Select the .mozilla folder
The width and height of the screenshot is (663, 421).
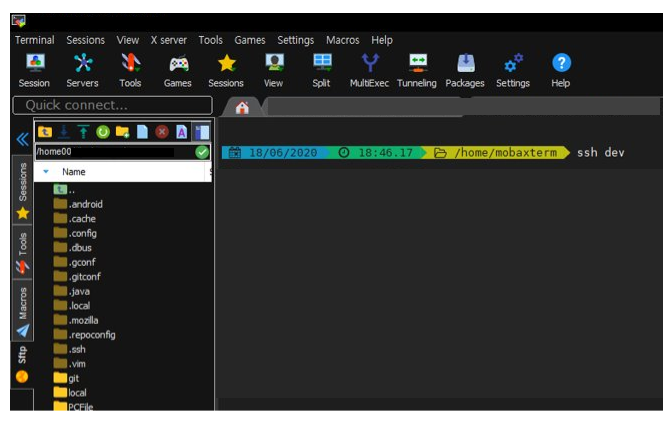click(76, 320)
